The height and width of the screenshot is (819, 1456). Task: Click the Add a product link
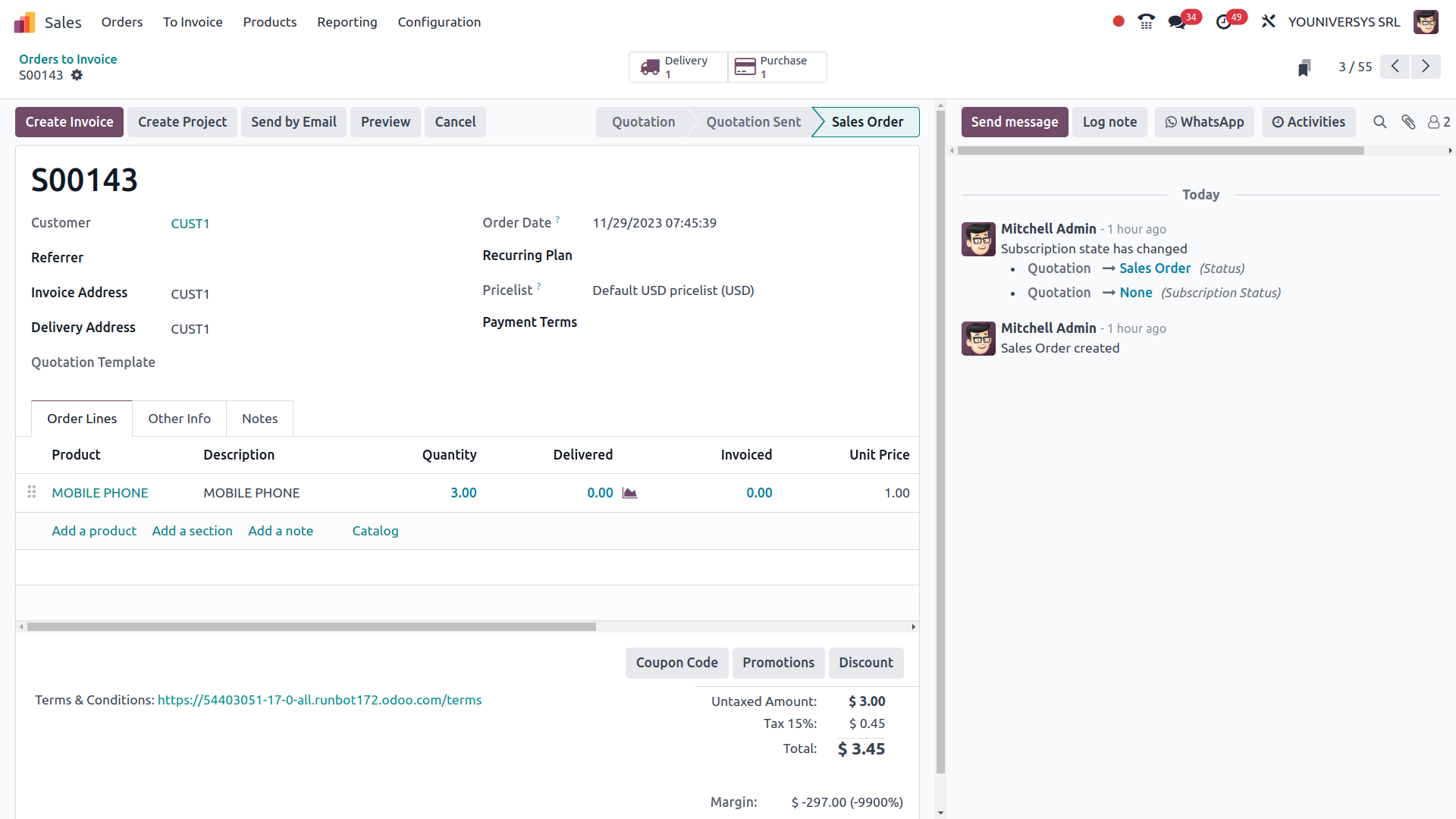(x=94, y=531)
